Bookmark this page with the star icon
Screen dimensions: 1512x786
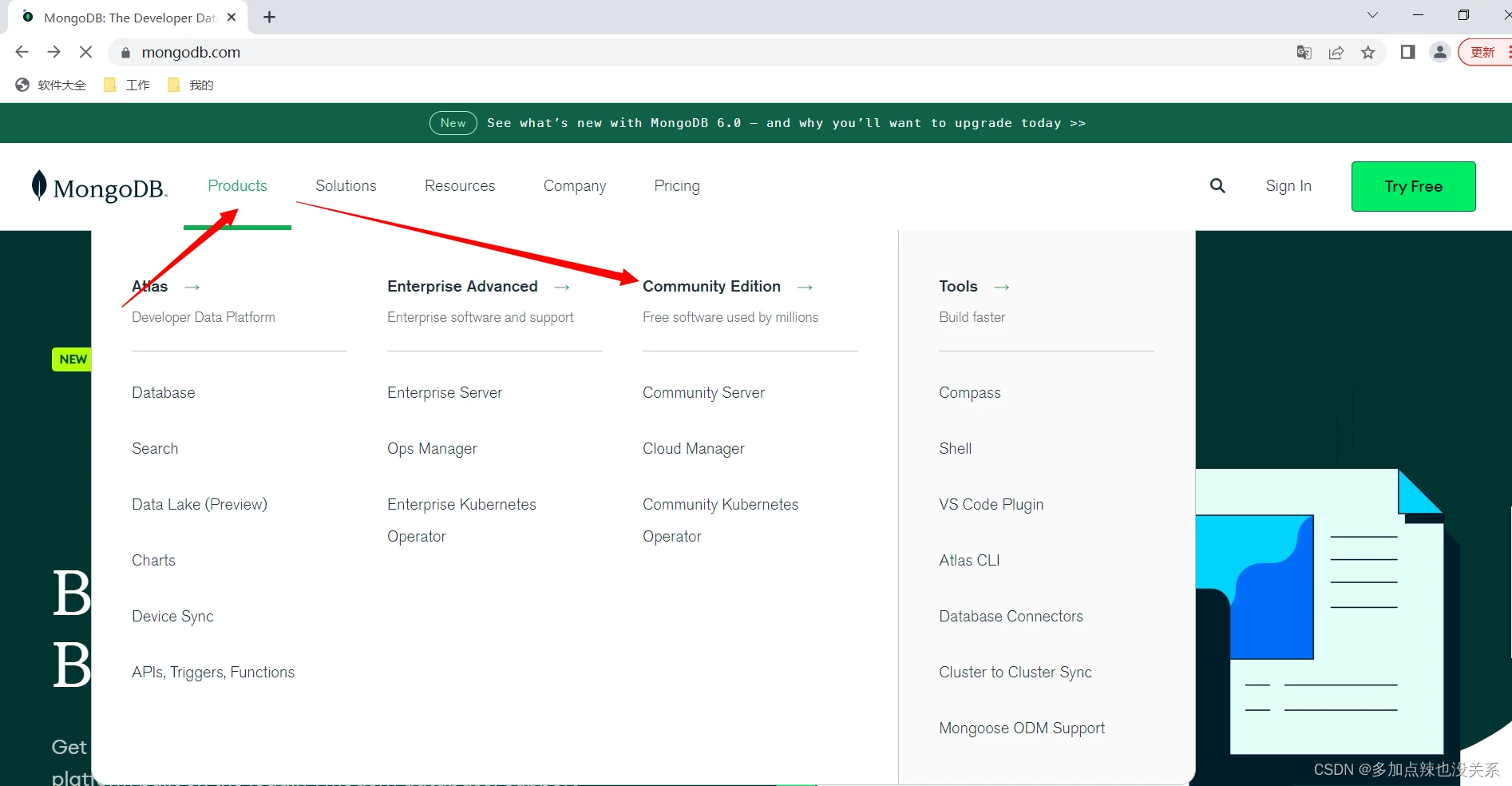(1368, 53)
